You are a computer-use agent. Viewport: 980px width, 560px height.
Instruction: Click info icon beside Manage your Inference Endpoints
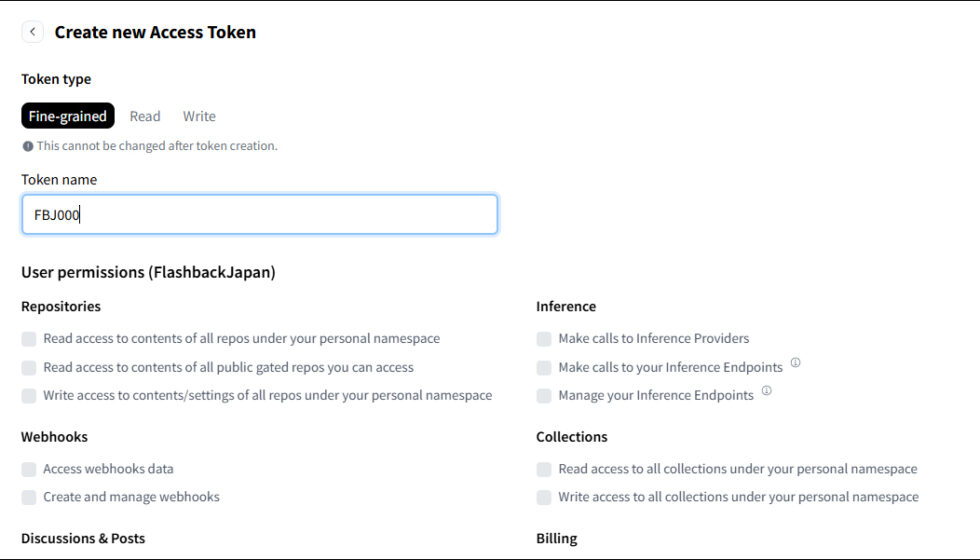tap(766, 391)
